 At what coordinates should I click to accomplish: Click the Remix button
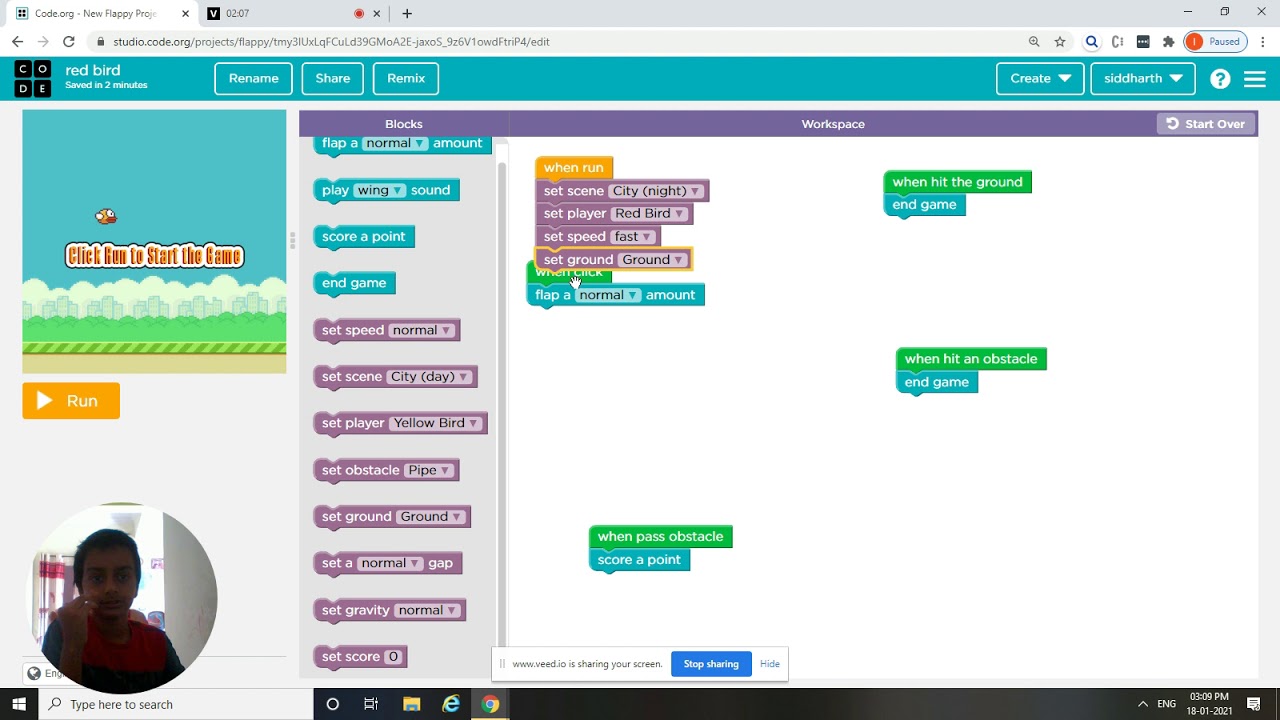pos(406,78)
